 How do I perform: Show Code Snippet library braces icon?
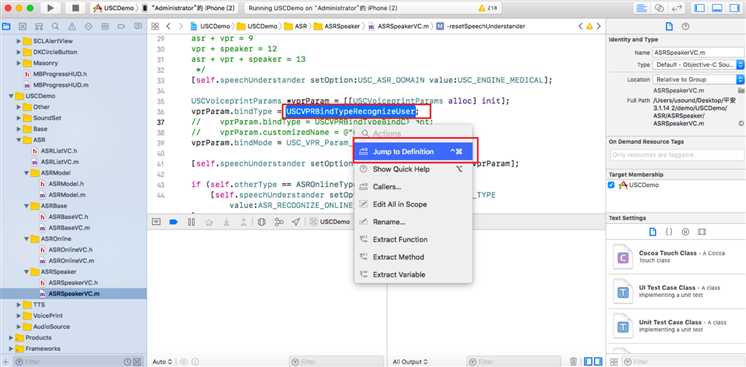pyautogui.click(x=669, y=232)
